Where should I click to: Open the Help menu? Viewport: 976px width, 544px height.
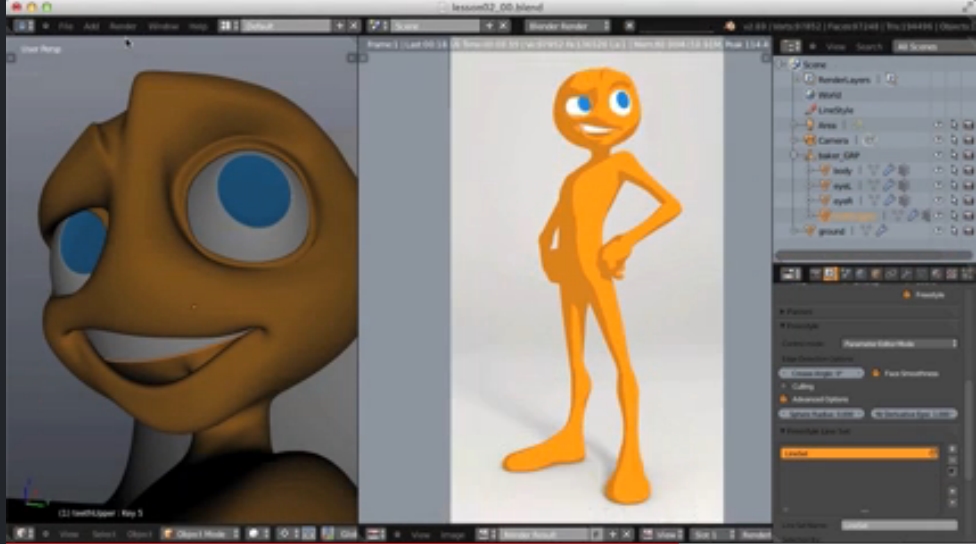click(x=198, y=26)
